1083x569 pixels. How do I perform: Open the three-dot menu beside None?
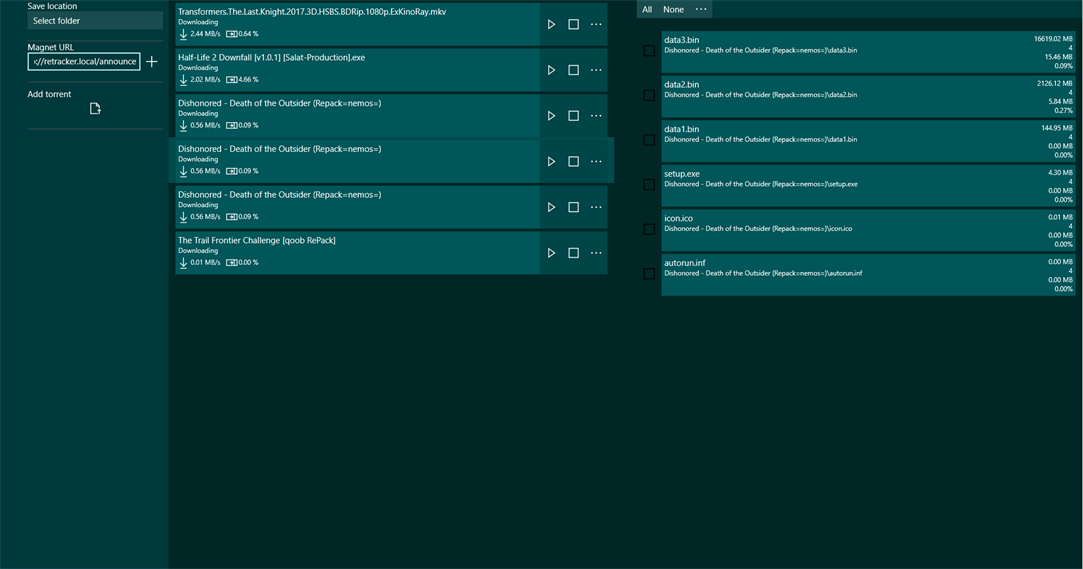[x=701, y=9]
